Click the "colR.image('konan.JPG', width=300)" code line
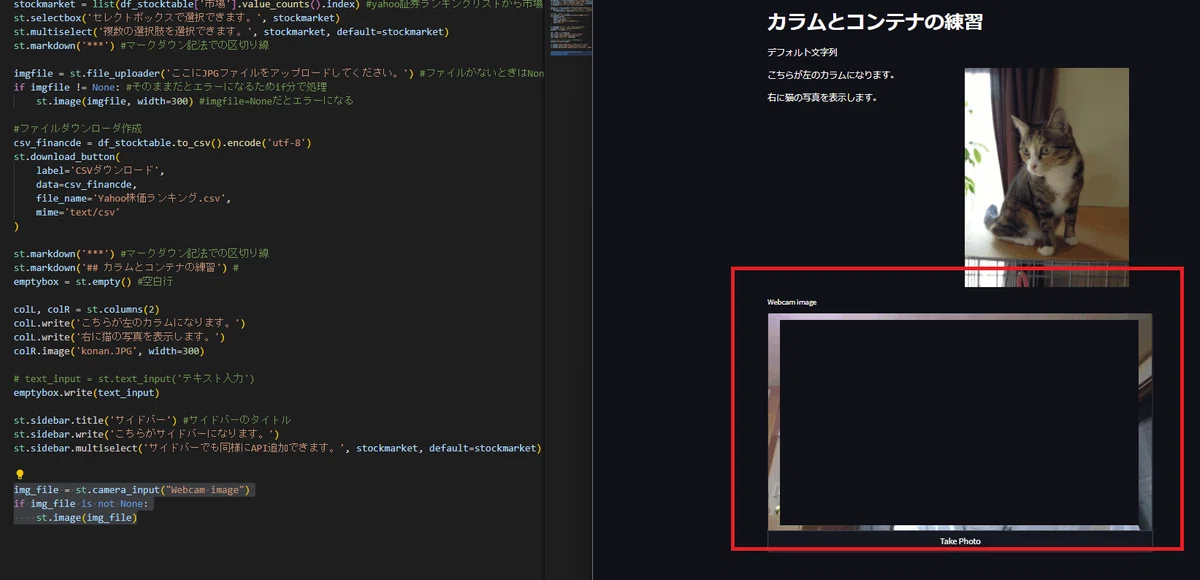Image resolution: width=1200 pixels, height=580 pixels. 109,351
